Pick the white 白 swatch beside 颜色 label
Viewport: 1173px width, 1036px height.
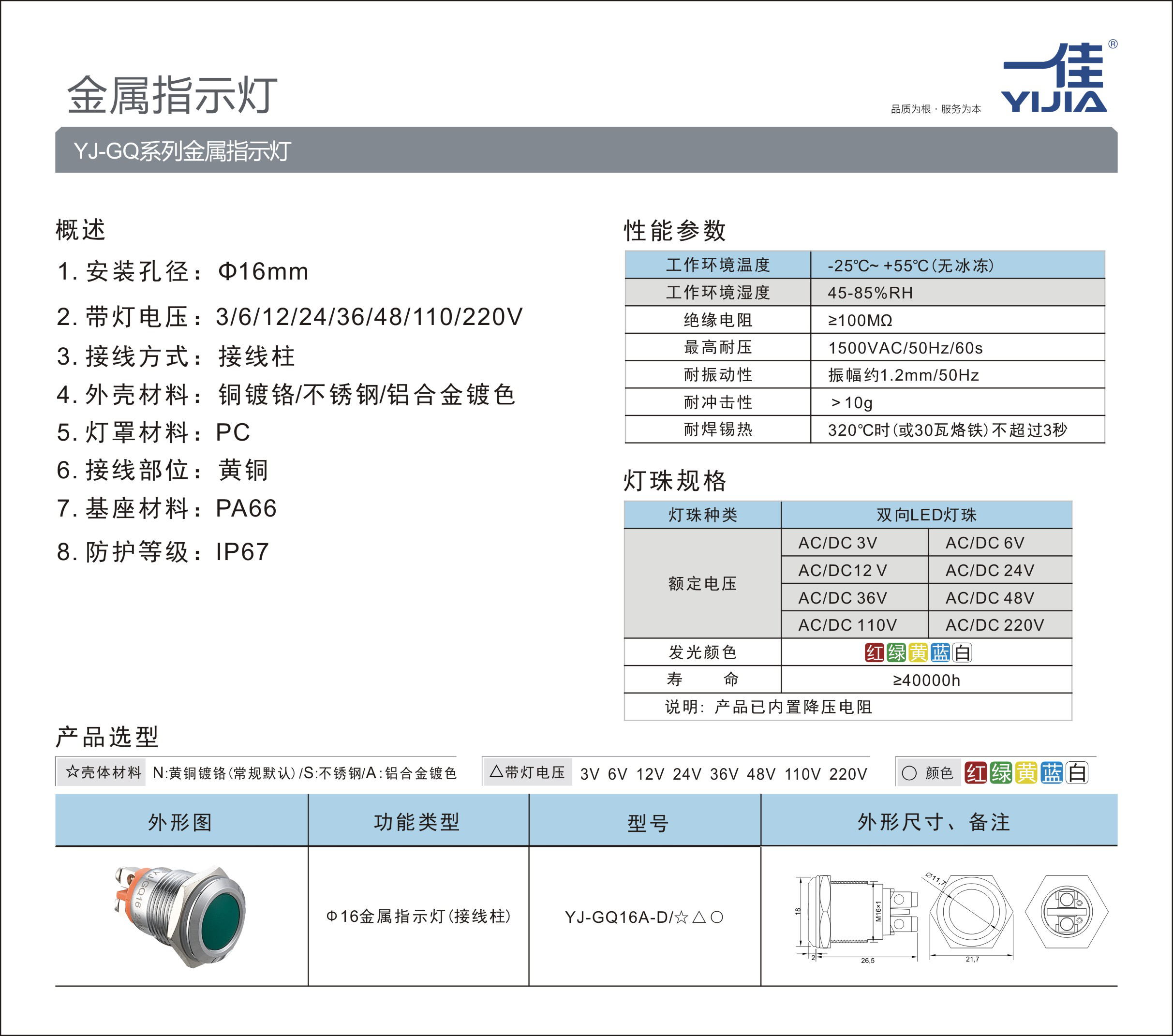(x=1077, y=773)
